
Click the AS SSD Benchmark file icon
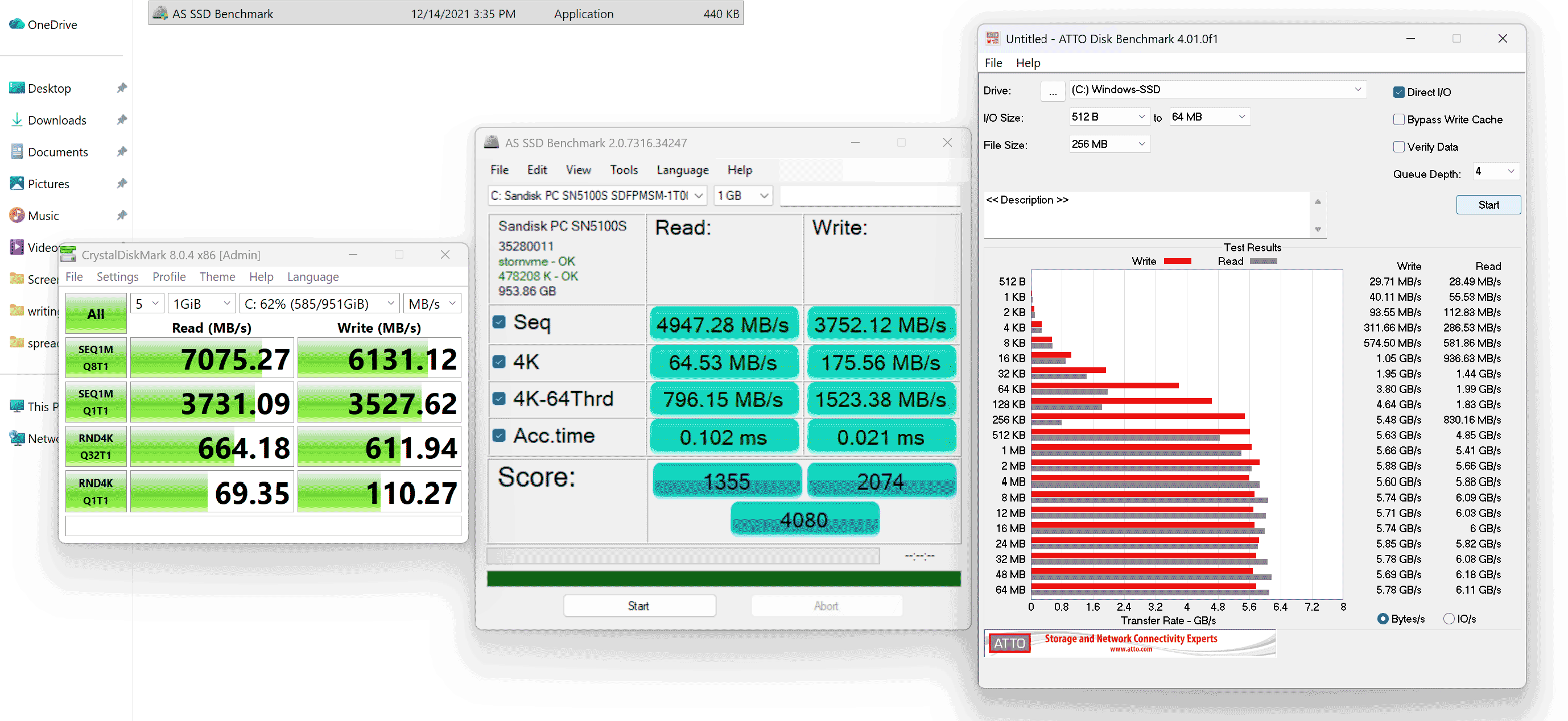coord(160,13)
